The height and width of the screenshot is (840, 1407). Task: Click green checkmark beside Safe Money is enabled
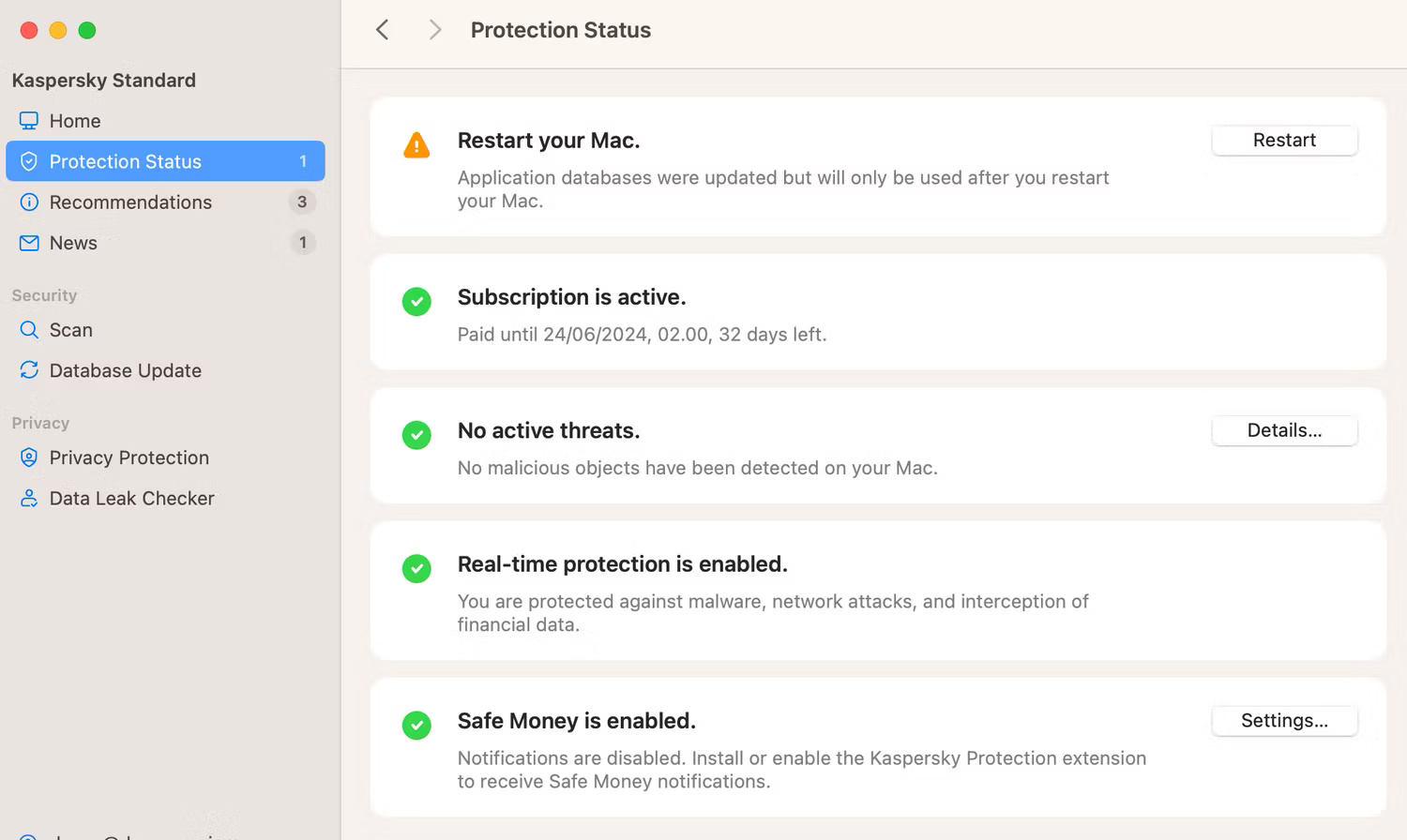[x=416, y=726]
